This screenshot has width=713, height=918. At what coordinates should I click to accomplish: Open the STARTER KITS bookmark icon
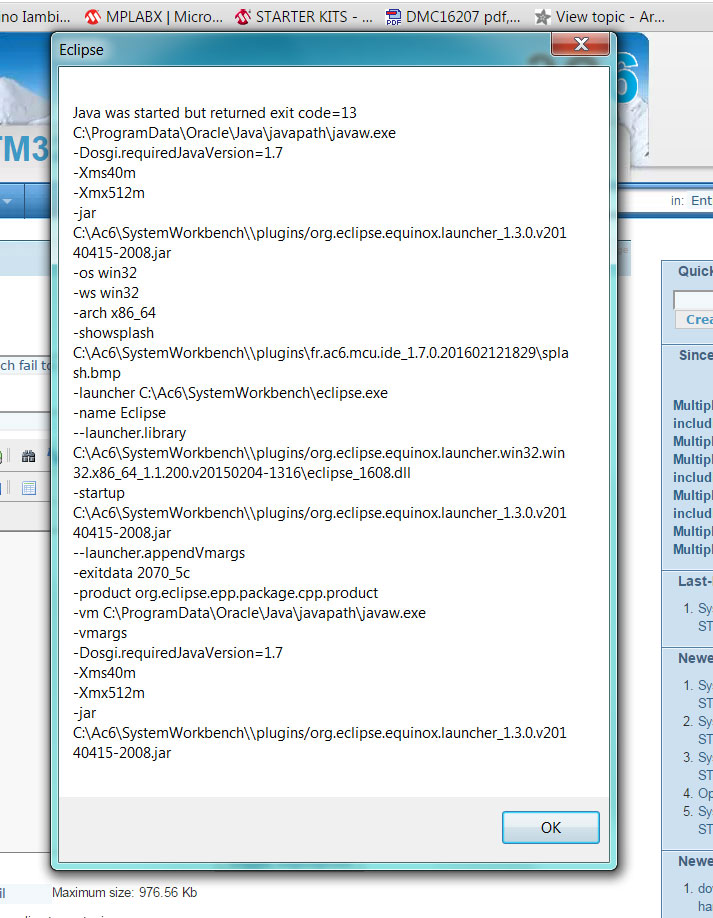click(242, 17)
